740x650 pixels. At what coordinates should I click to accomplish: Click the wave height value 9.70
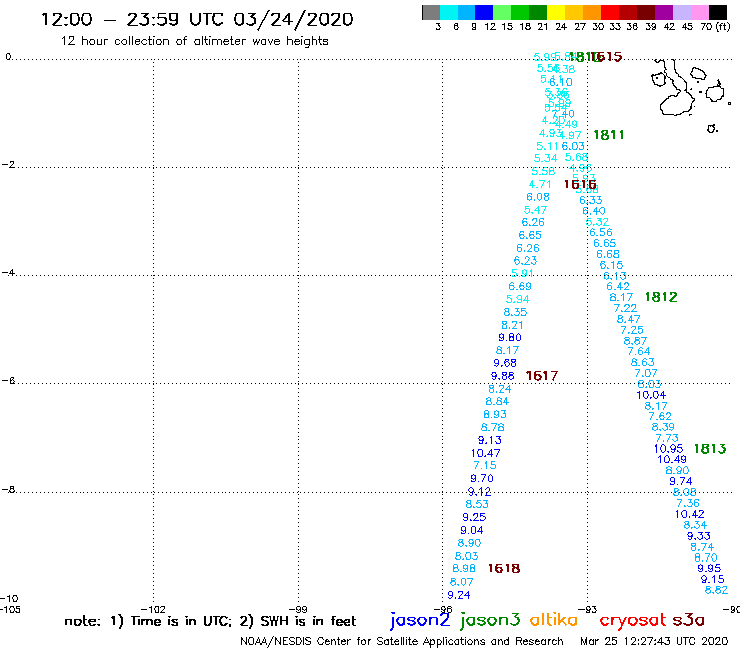[x=482, y=479]
